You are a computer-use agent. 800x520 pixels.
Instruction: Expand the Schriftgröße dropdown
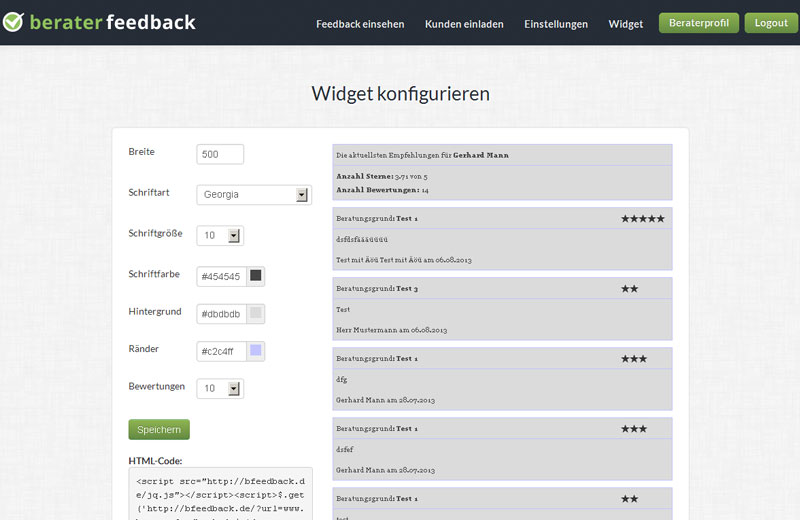pyautogui.click(x=220, y=235)
